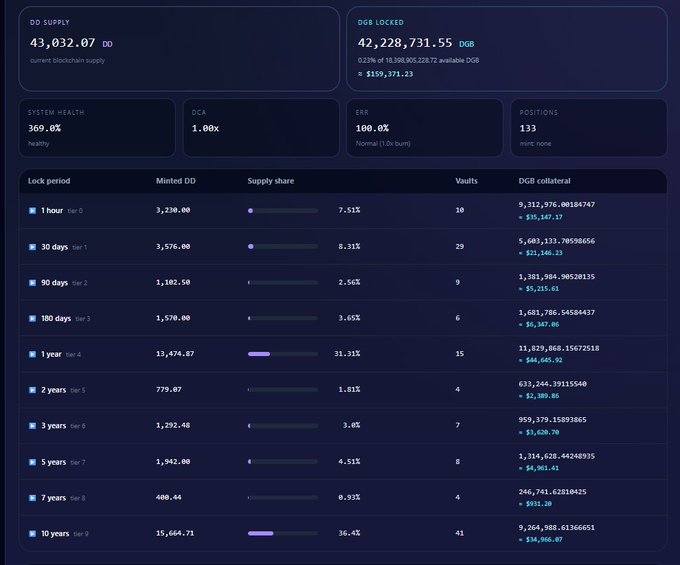
Task: Open the DGB Locked card
Action: [x=507, y=49]
